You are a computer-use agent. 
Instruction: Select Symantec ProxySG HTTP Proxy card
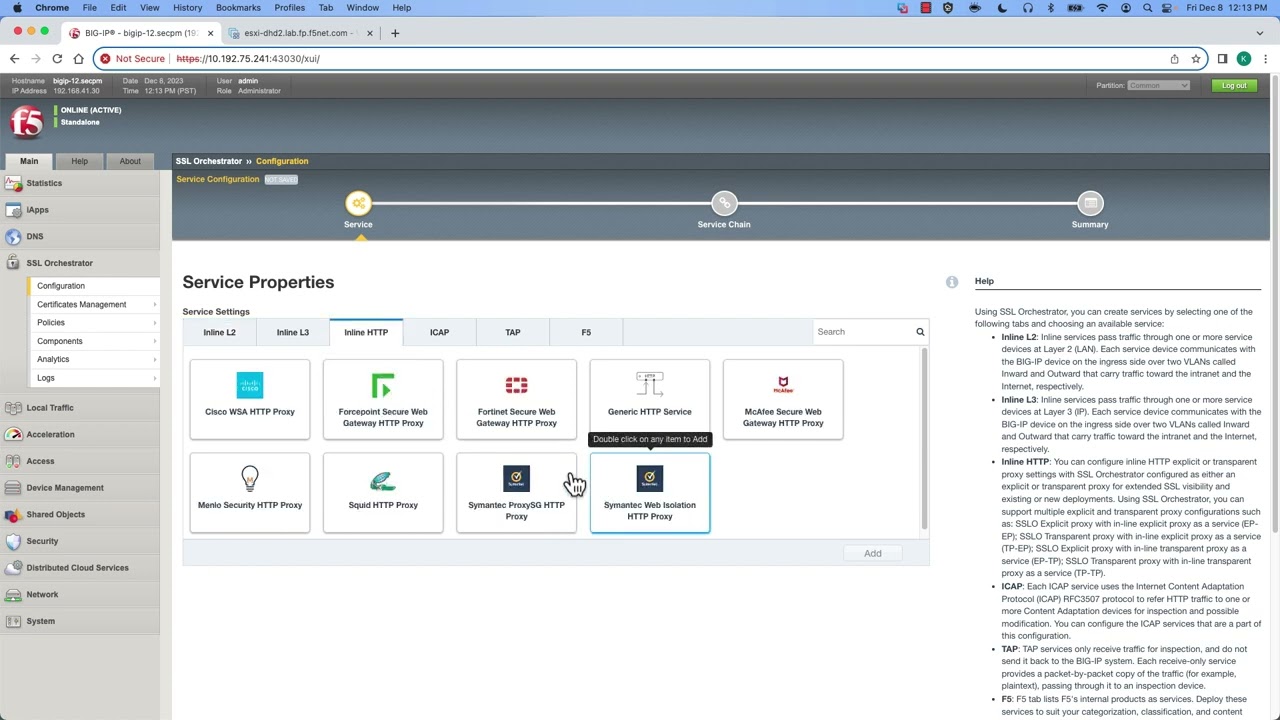[516, 493]
